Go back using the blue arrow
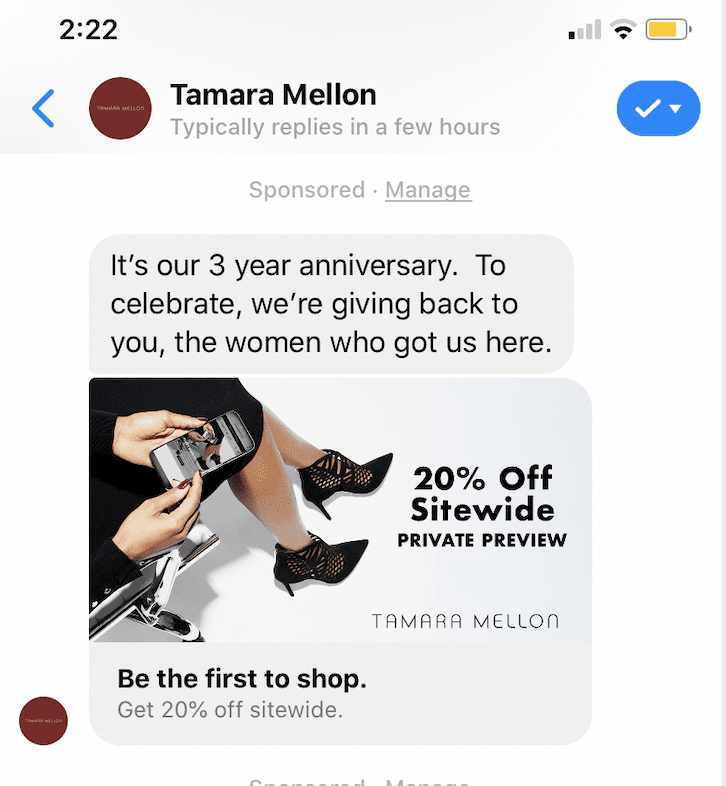Image resolution: width=726 pixels, height=786 pixels. pyautogui.click(x=43, y=108)
